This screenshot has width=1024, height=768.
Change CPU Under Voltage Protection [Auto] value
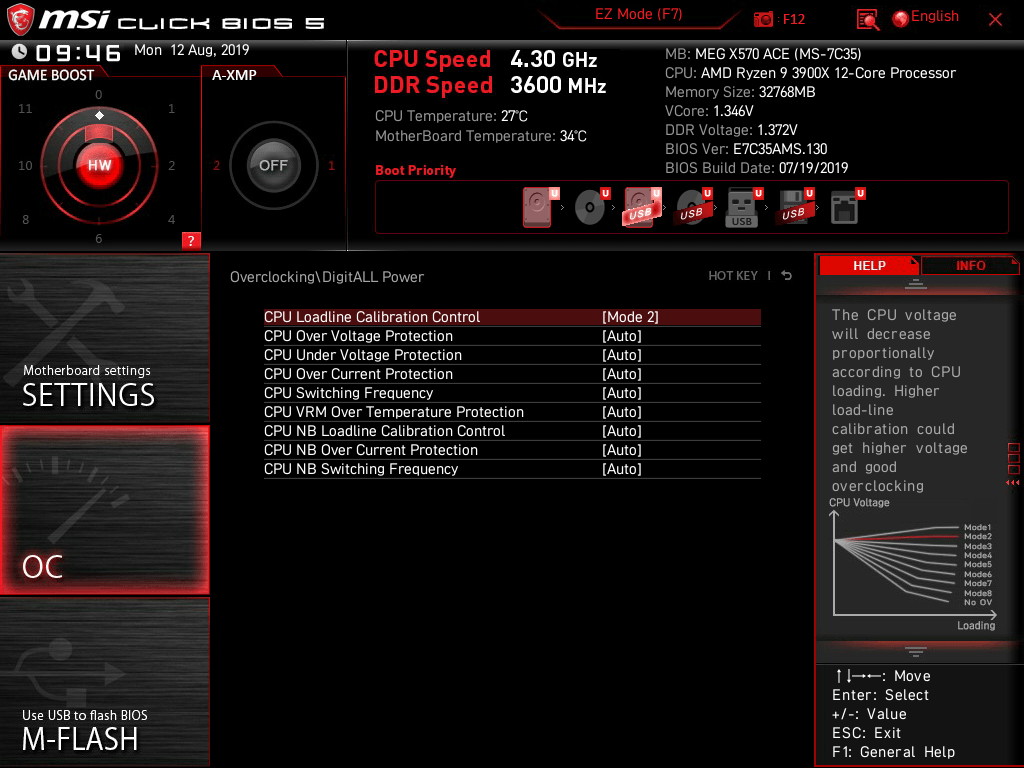(x=622, y=355)
